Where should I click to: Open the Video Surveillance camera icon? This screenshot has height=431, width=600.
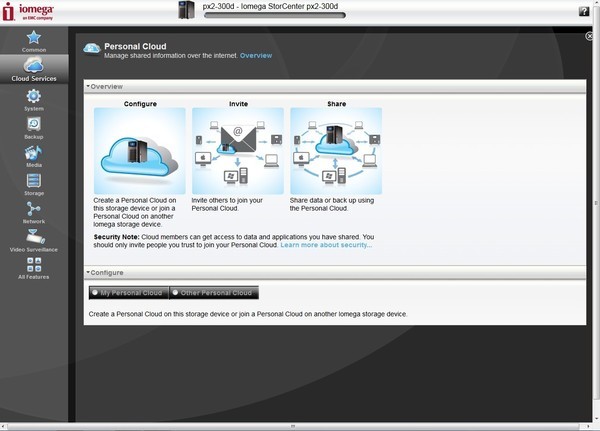point(35,237)
